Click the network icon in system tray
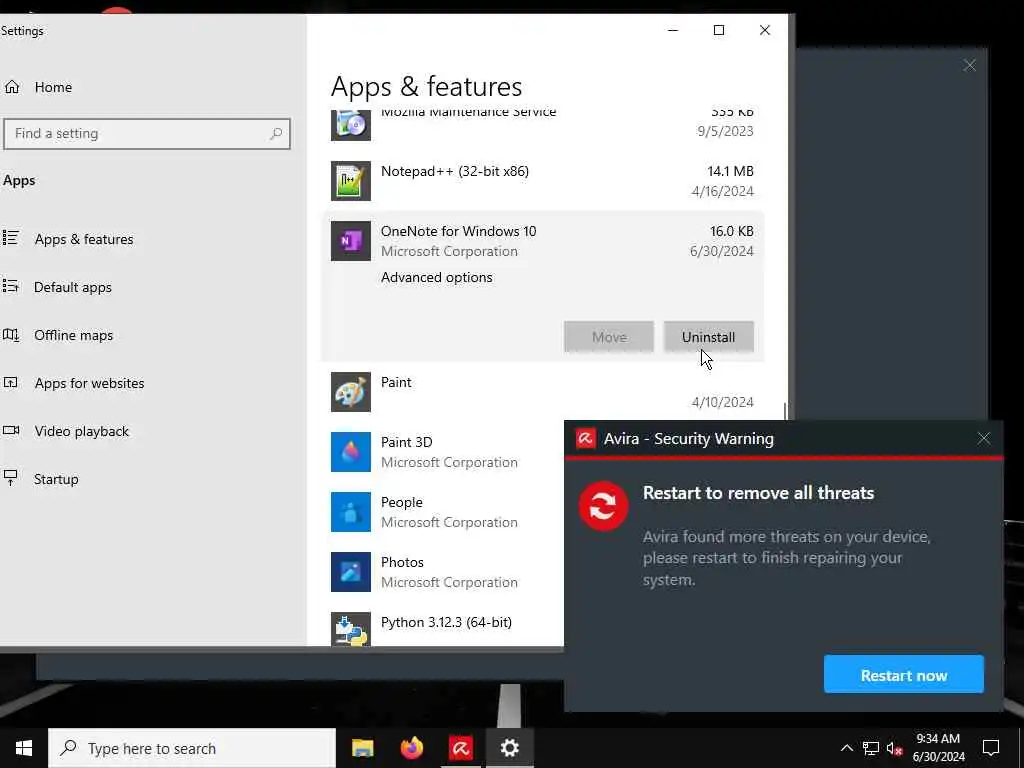The image size is (1024, 768). [x=871, y=748]
